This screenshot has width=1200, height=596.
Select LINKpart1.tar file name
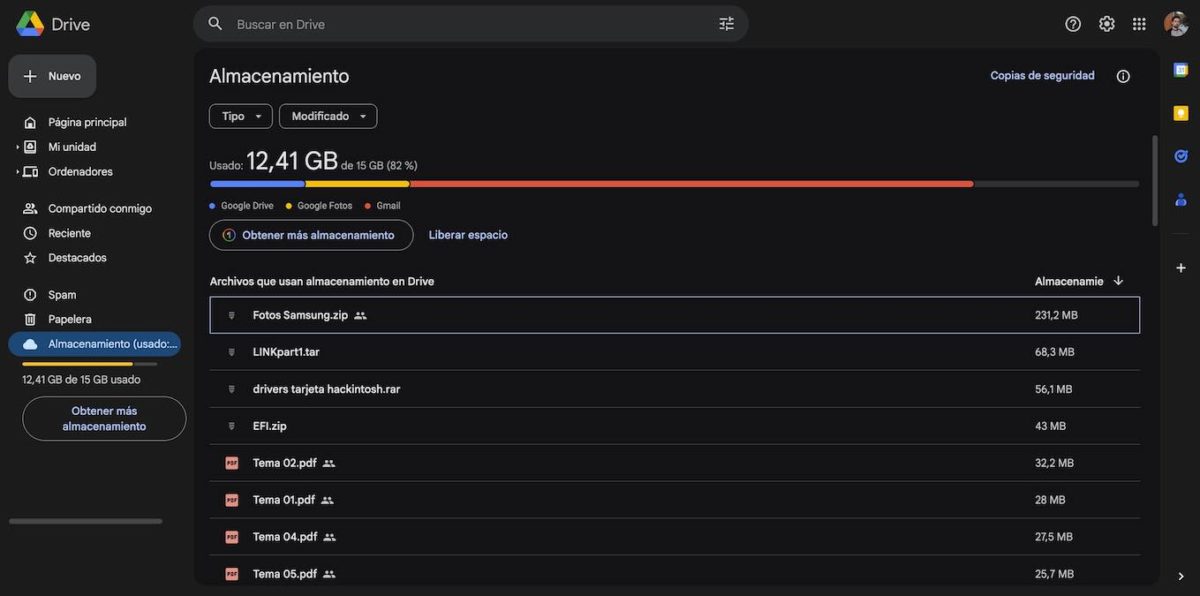click(x=286, y=352)
